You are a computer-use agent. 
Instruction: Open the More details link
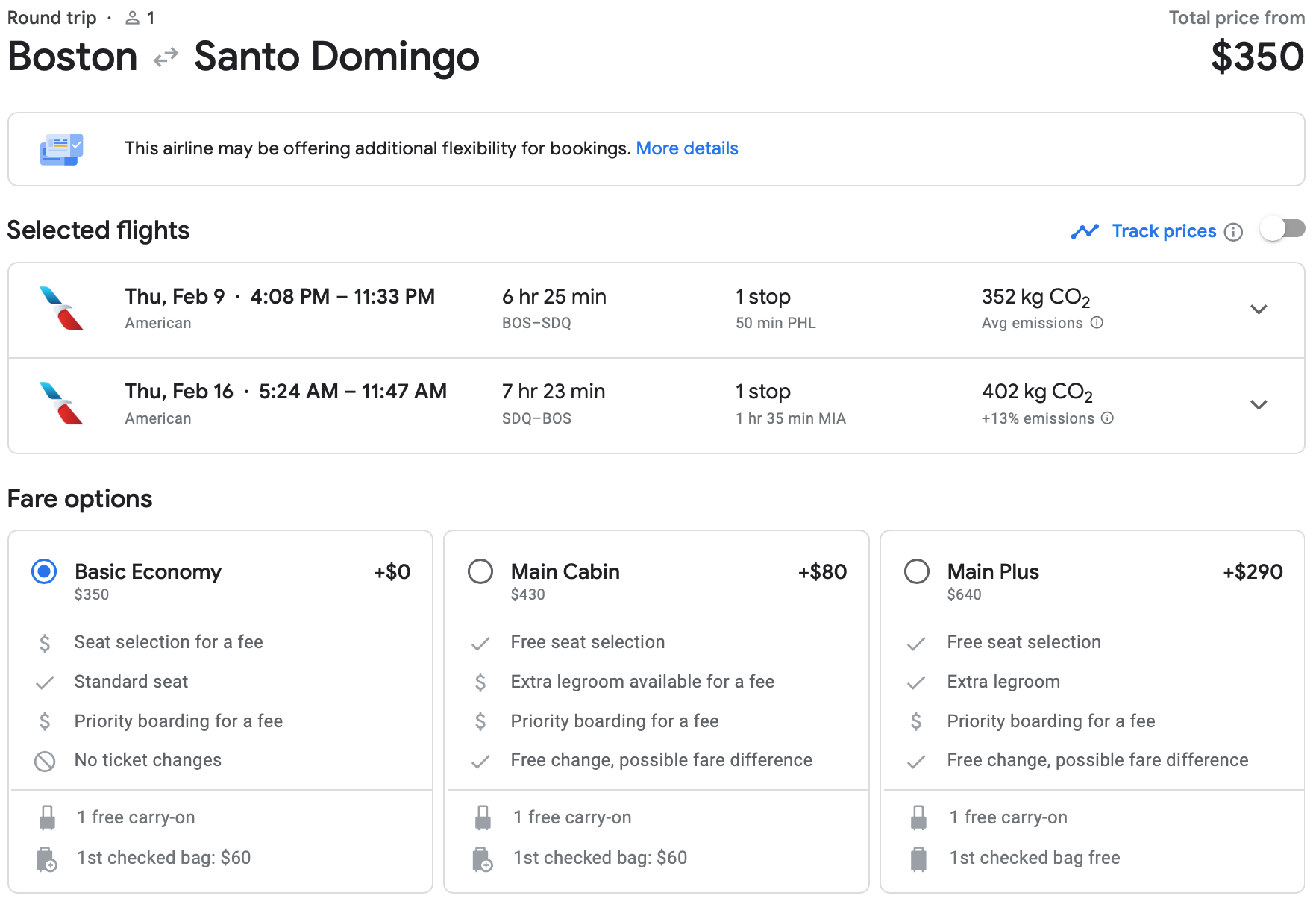[686, 148]
